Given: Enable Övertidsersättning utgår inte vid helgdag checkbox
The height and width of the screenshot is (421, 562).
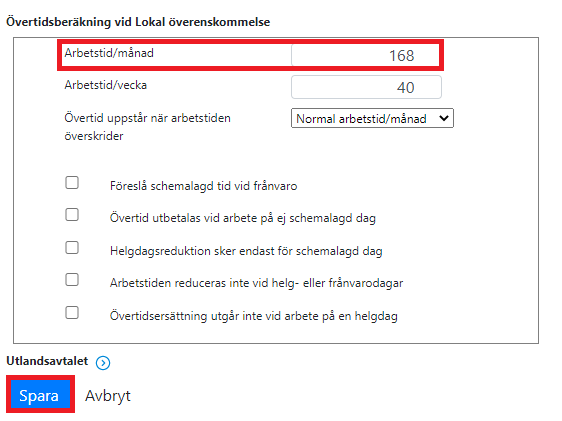Looking at the screenshot, I should tap(72, 312).
